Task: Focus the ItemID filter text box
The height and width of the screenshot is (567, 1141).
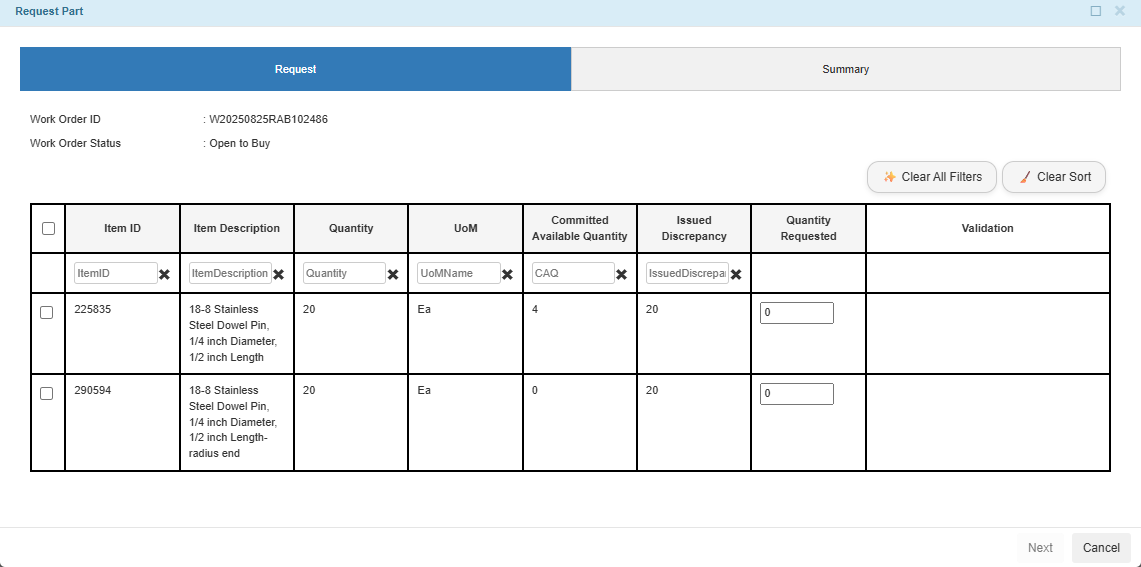Action: tap(115, 273)
